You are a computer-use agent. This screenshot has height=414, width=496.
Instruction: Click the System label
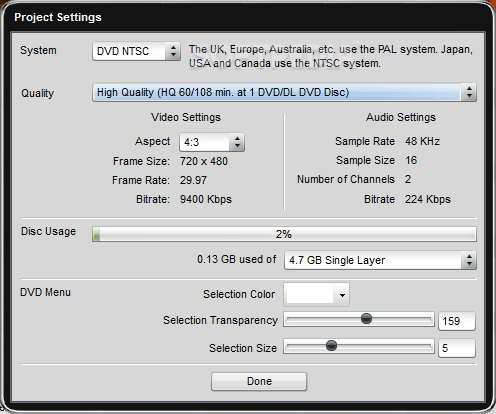tap(38, 51)
